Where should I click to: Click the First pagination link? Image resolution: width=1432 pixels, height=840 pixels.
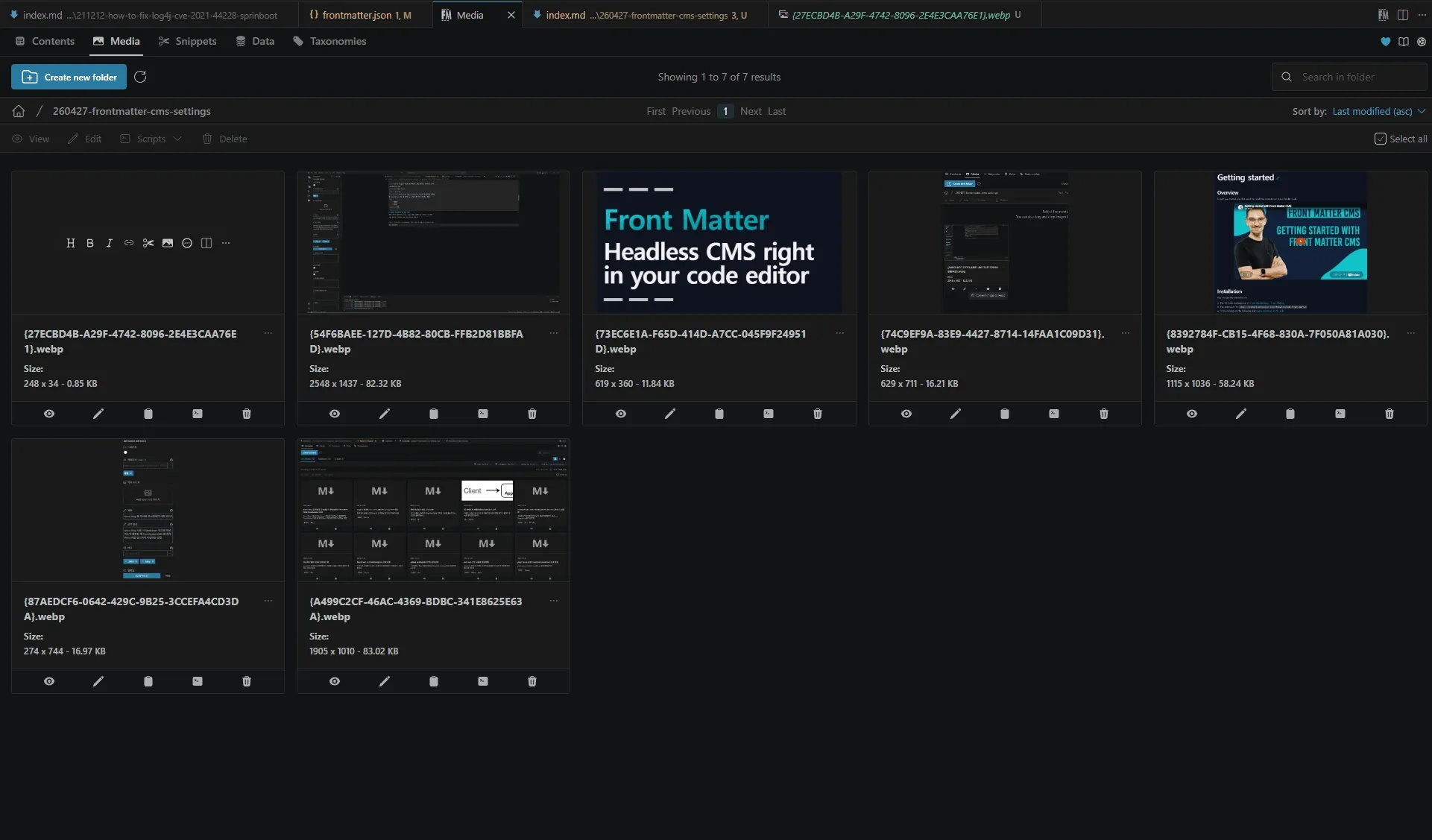[656, 111]
